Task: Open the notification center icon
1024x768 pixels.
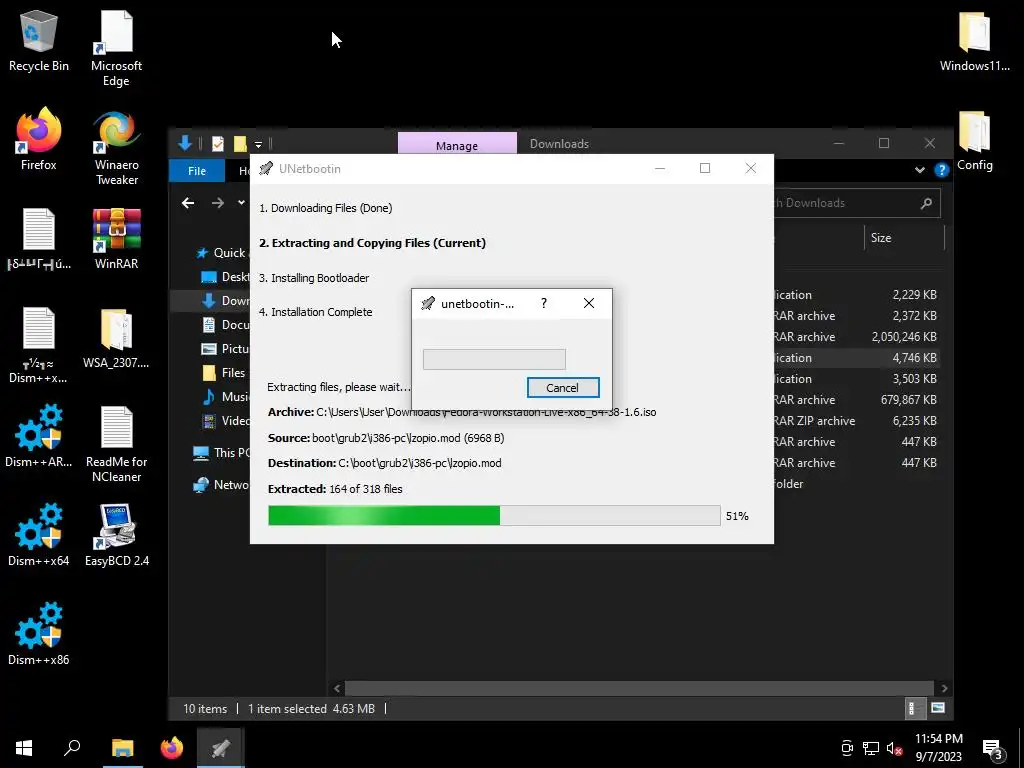Action: coord(993,749)
